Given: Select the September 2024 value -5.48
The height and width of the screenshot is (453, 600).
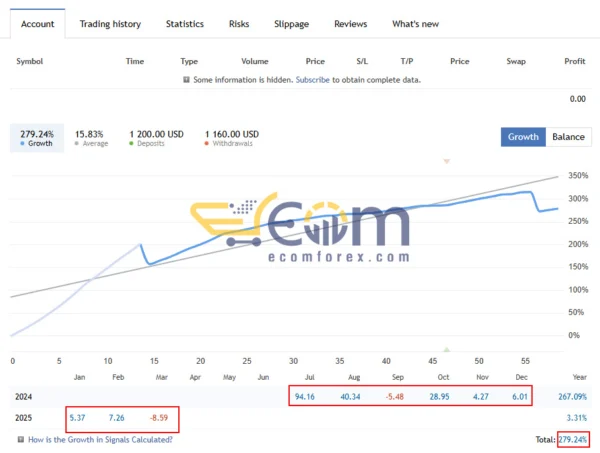Looking at the screenshot, I should click(x=395, y=396).
